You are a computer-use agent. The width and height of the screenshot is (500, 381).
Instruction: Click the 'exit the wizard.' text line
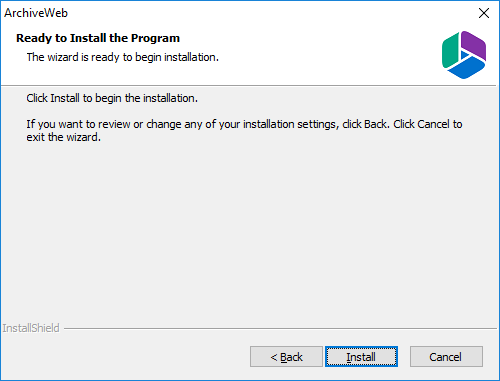[64, 137]
